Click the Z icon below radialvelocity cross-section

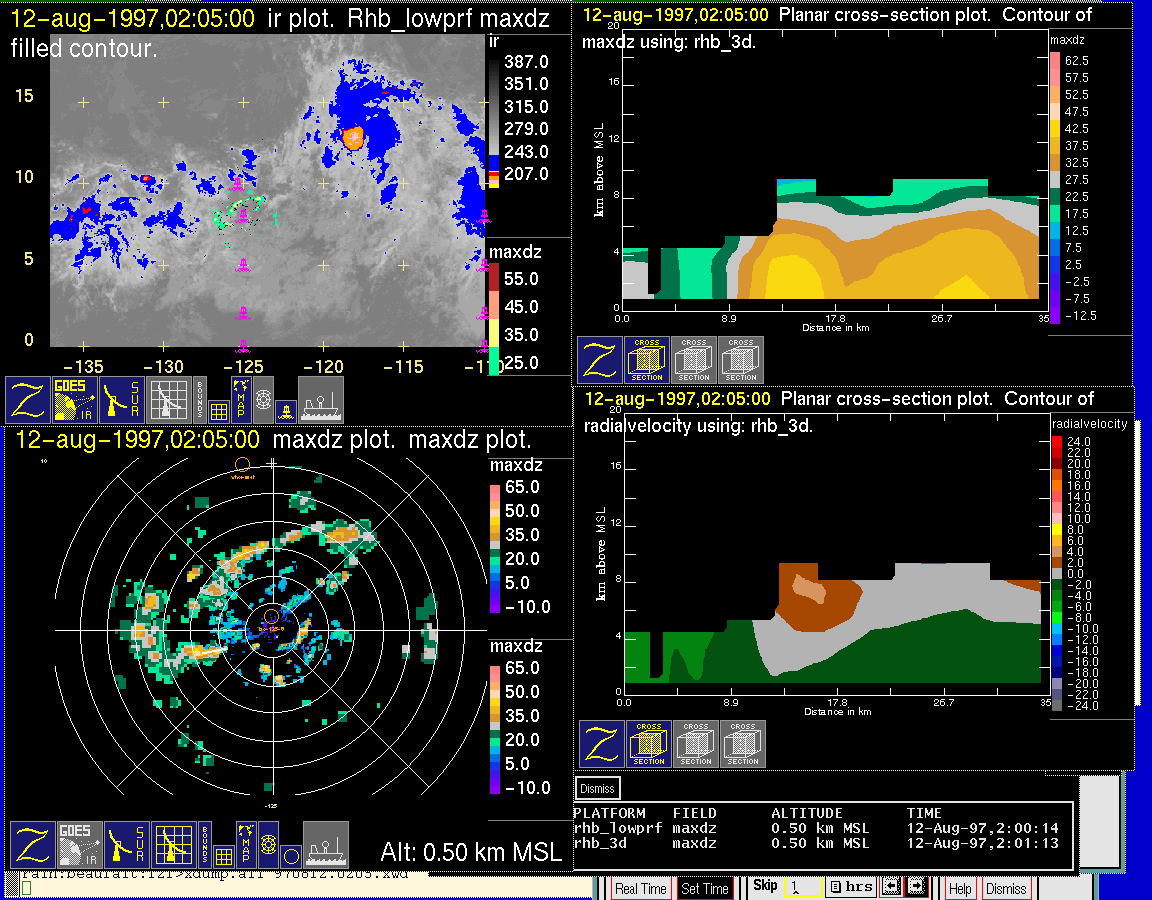coord(602,744)
